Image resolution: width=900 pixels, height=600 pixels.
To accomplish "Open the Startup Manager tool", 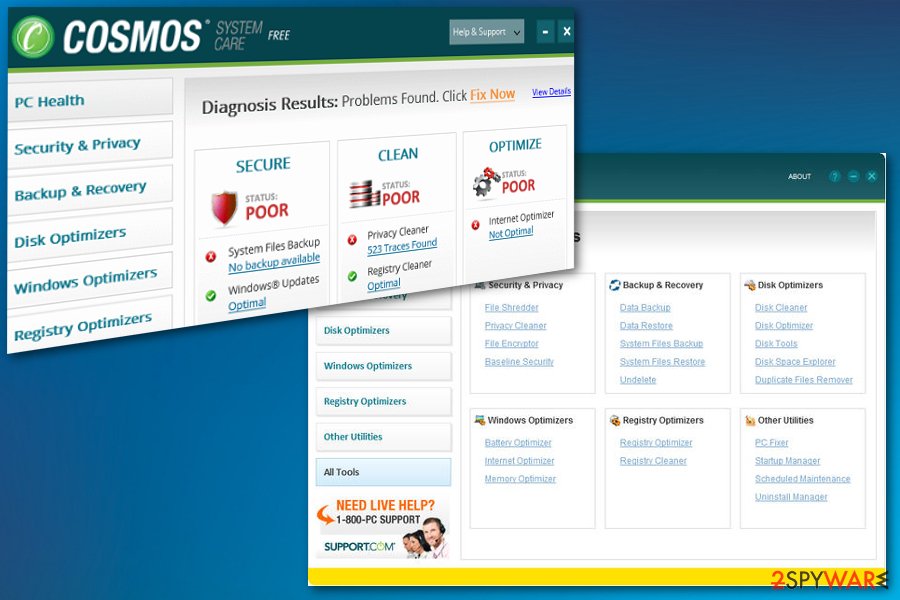I will click(788, 461).
